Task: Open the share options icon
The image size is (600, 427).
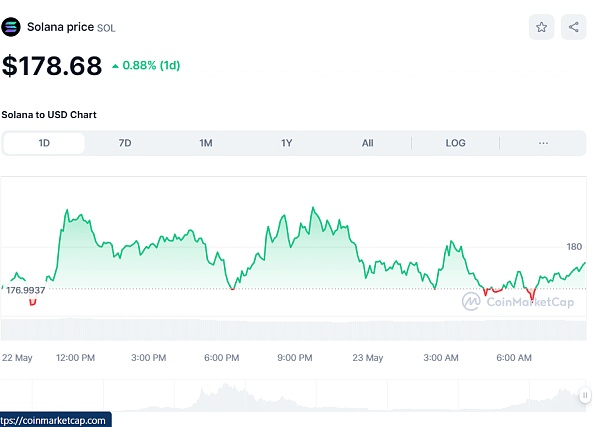Action: 573,27
